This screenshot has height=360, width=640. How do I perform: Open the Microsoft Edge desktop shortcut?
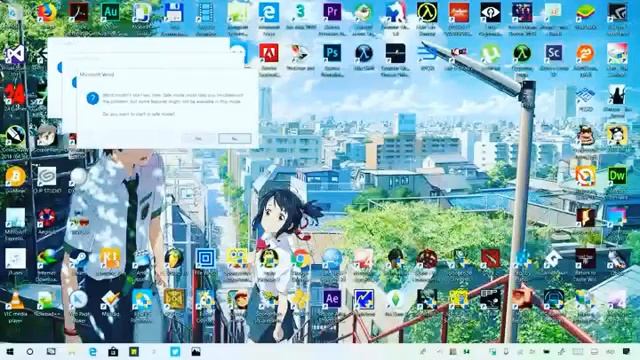point(269,12)
